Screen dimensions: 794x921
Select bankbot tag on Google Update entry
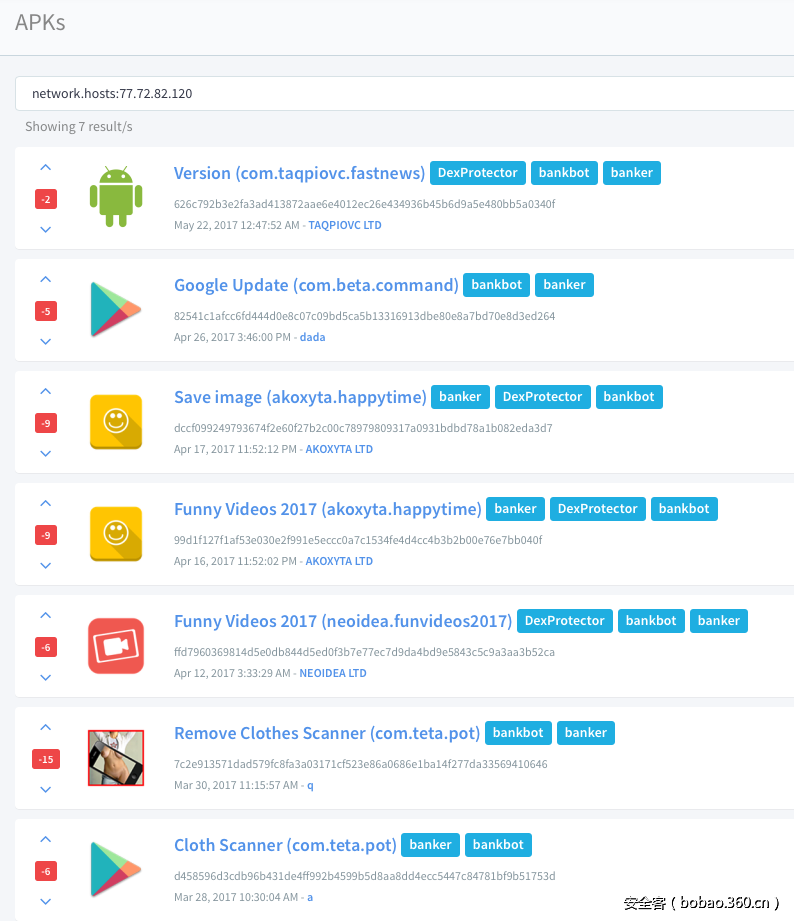point(497,285)
